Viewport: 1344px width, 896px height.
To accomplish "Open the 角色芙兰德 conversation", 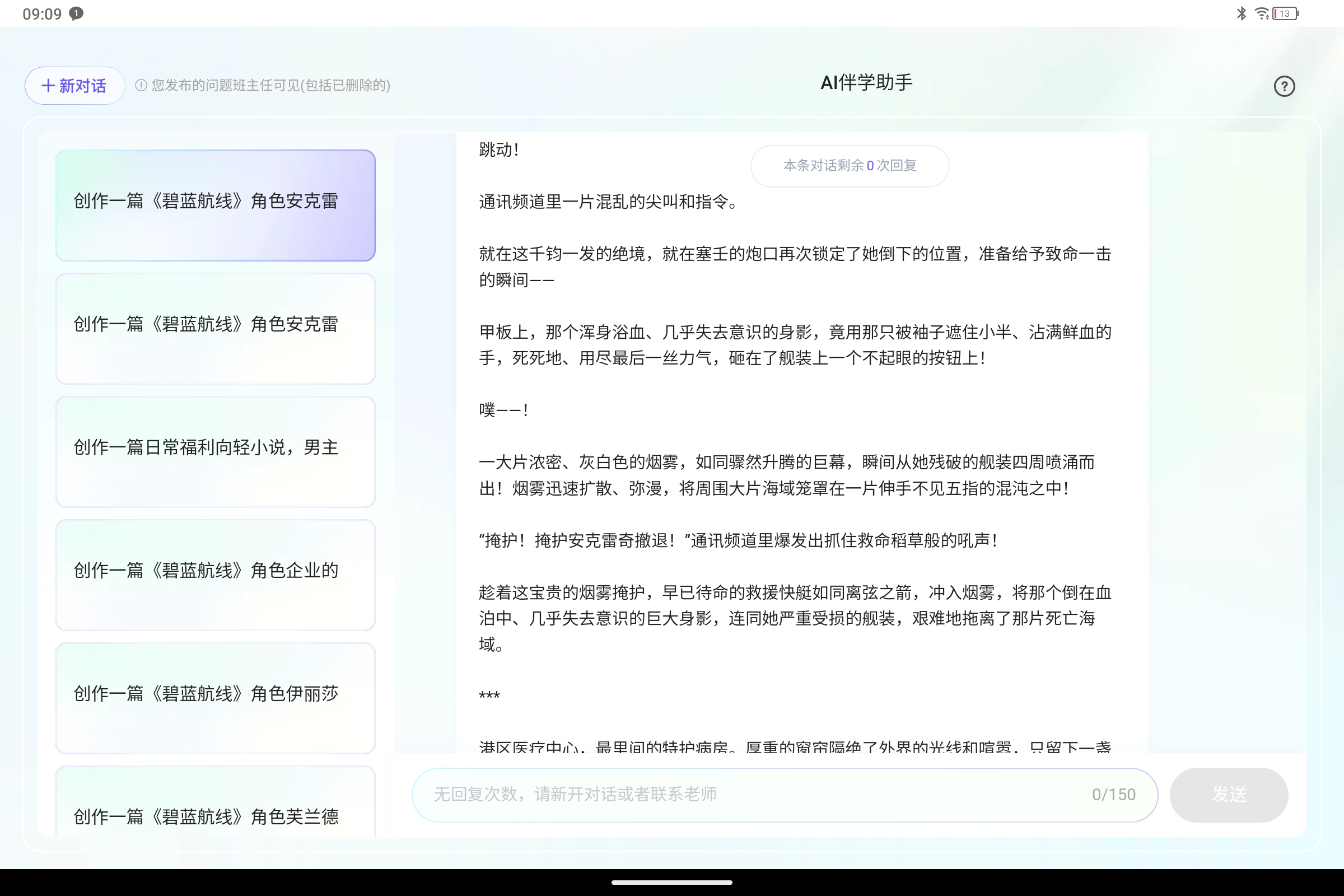I will click(216, 802).
